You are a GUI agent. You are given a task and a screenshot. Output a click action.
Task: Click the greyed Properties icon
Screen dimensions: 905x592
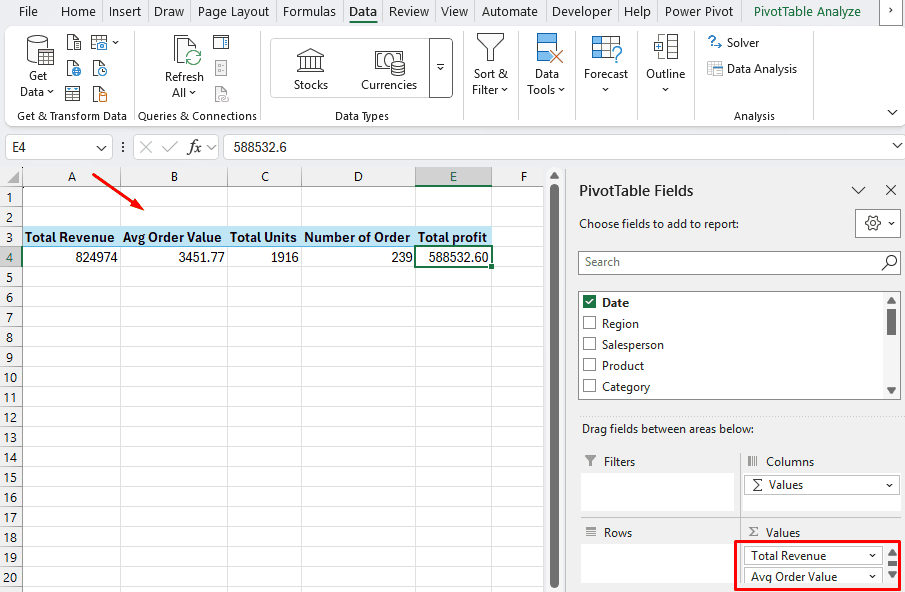point(221,69)
